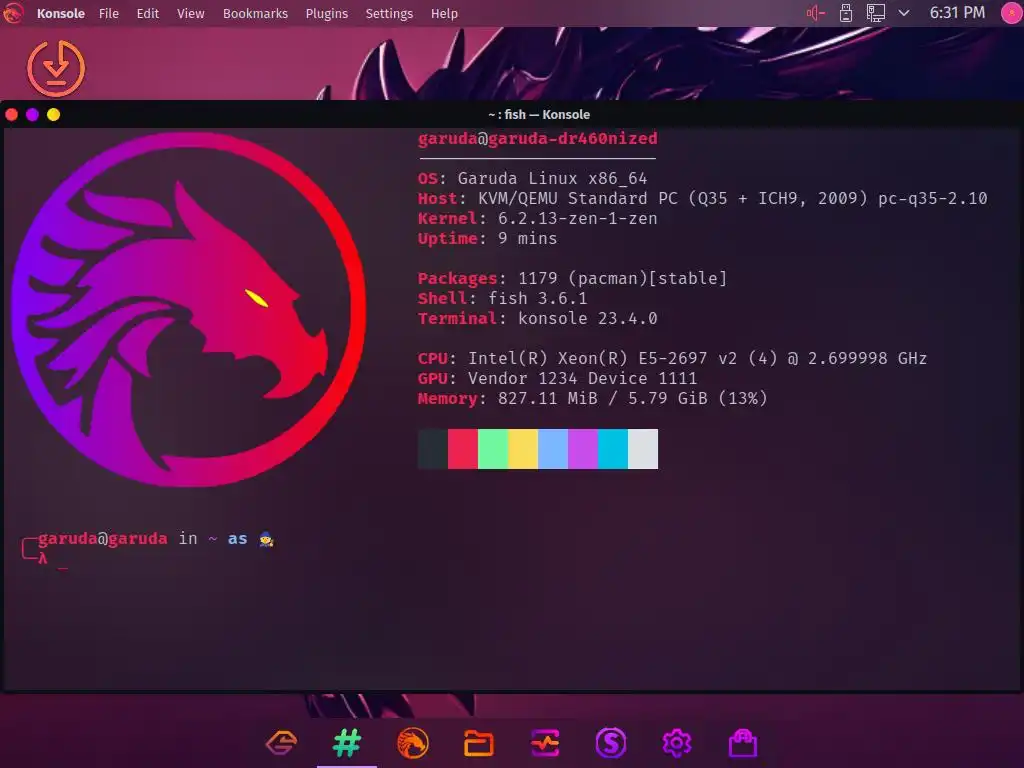1024x768 pixels.
Task: Click the red close dot of Konsole
Action: (11, 115)
